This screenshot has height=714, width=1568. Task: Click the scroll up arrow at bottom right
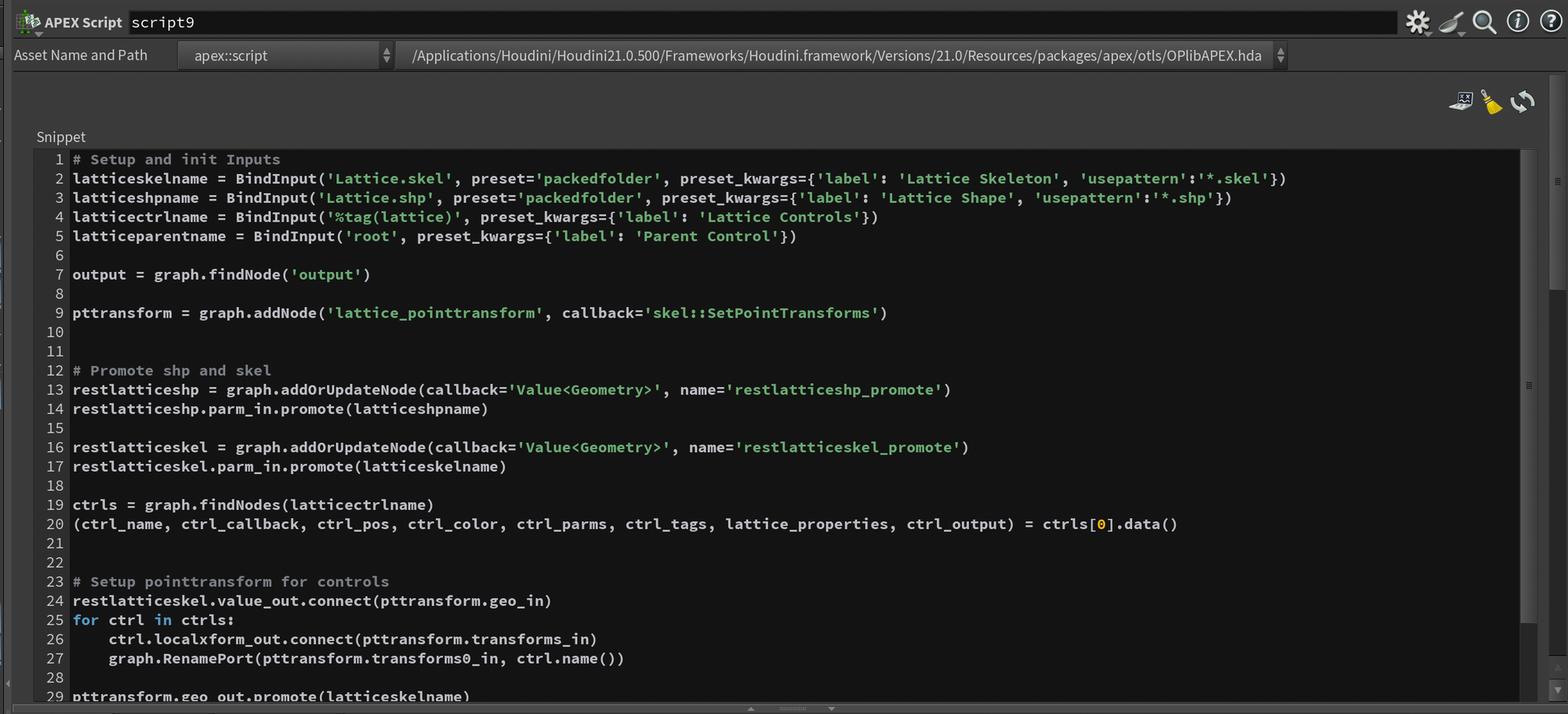pos(1558,667)
